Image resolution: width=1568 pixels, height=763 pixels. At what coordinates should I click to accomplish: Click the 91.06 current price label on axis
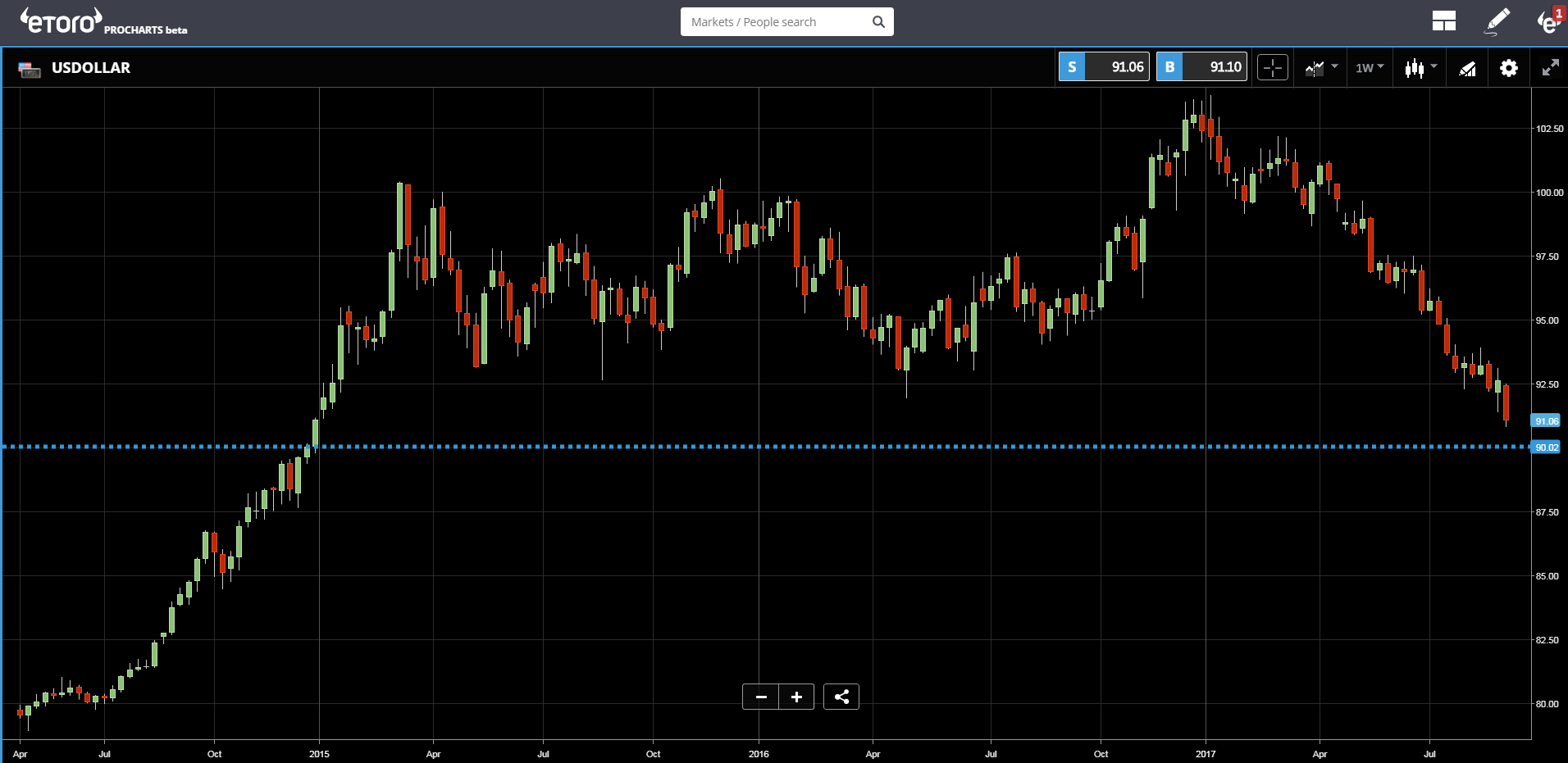tap(1547, 421)
